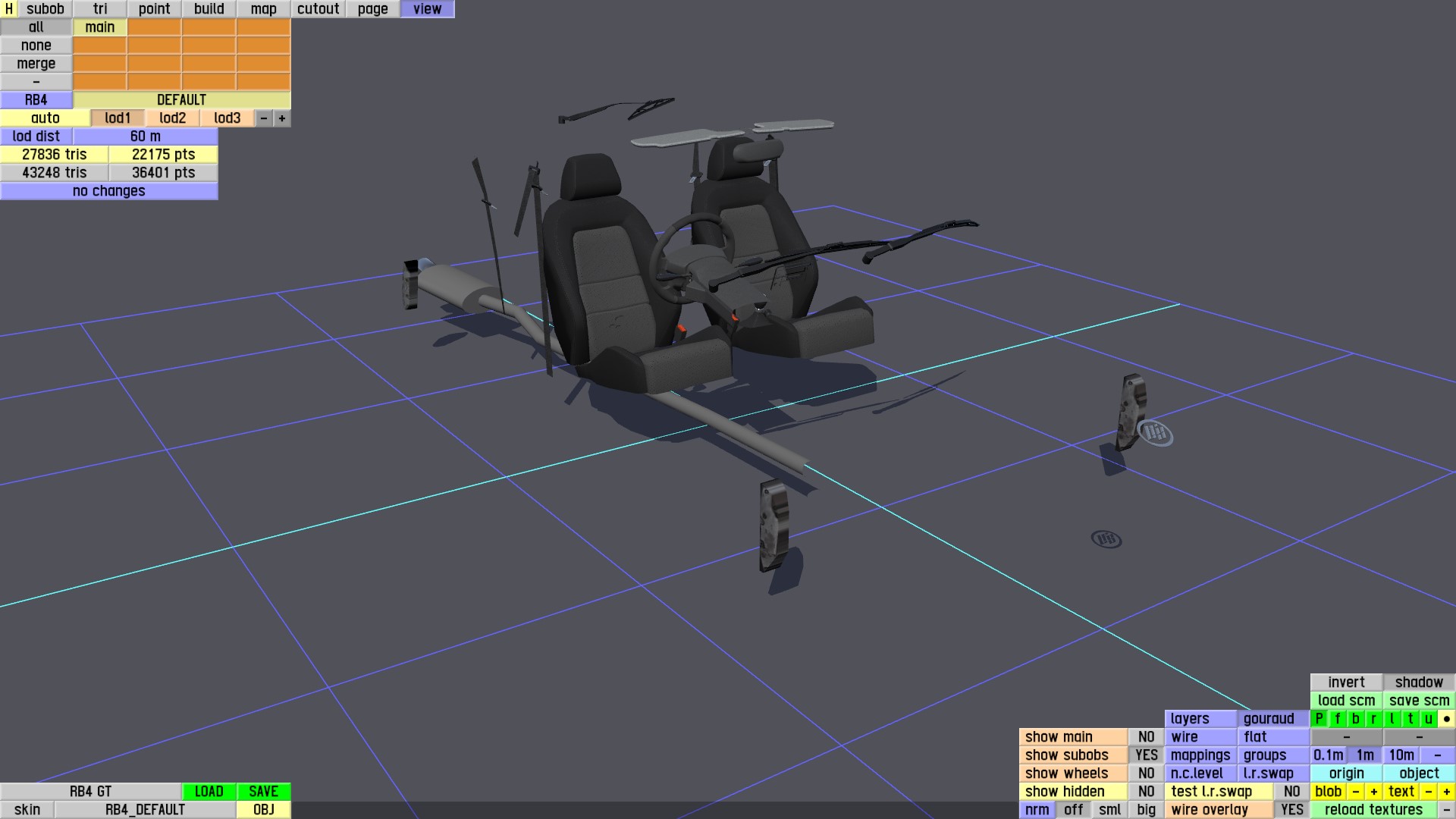Screen dimensions: 1456x819
Task: Increase blob size with plus
Action: click(x=1373, y=792)
